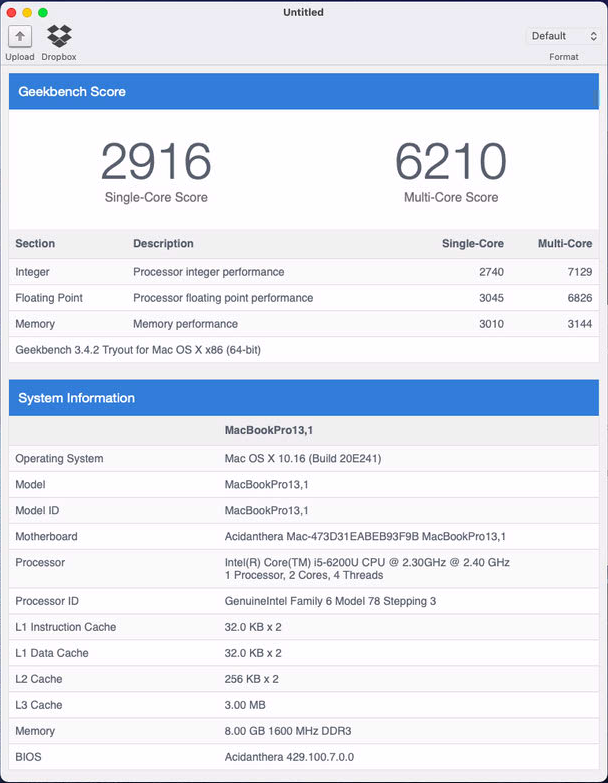This screenshot has height=783, width=608.
Task: Click Memory single-core value 3010
Action: click(491, 324)
